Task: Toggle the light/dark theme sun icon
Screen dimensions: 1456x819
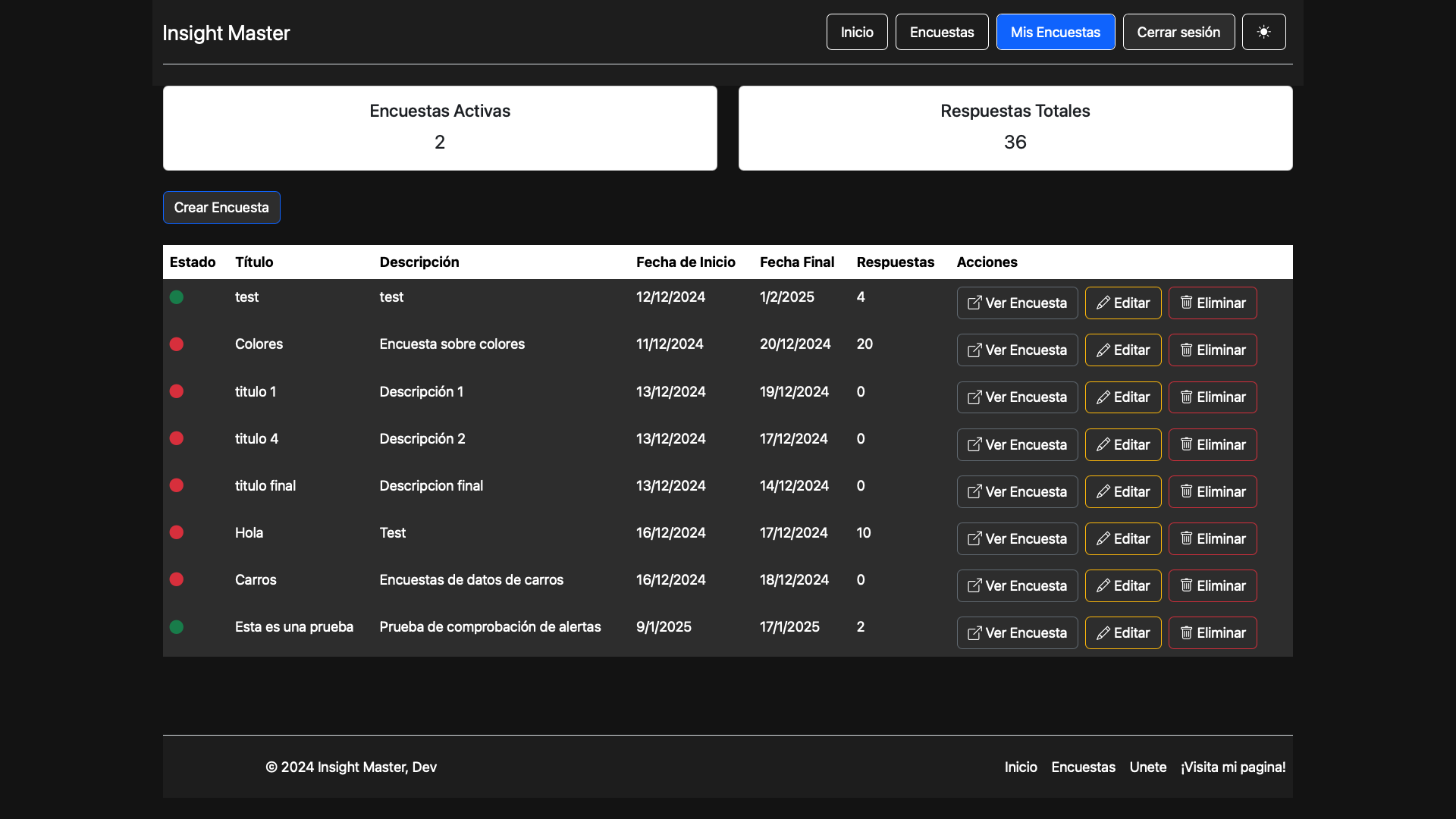Action: [x=1263, y=32]
